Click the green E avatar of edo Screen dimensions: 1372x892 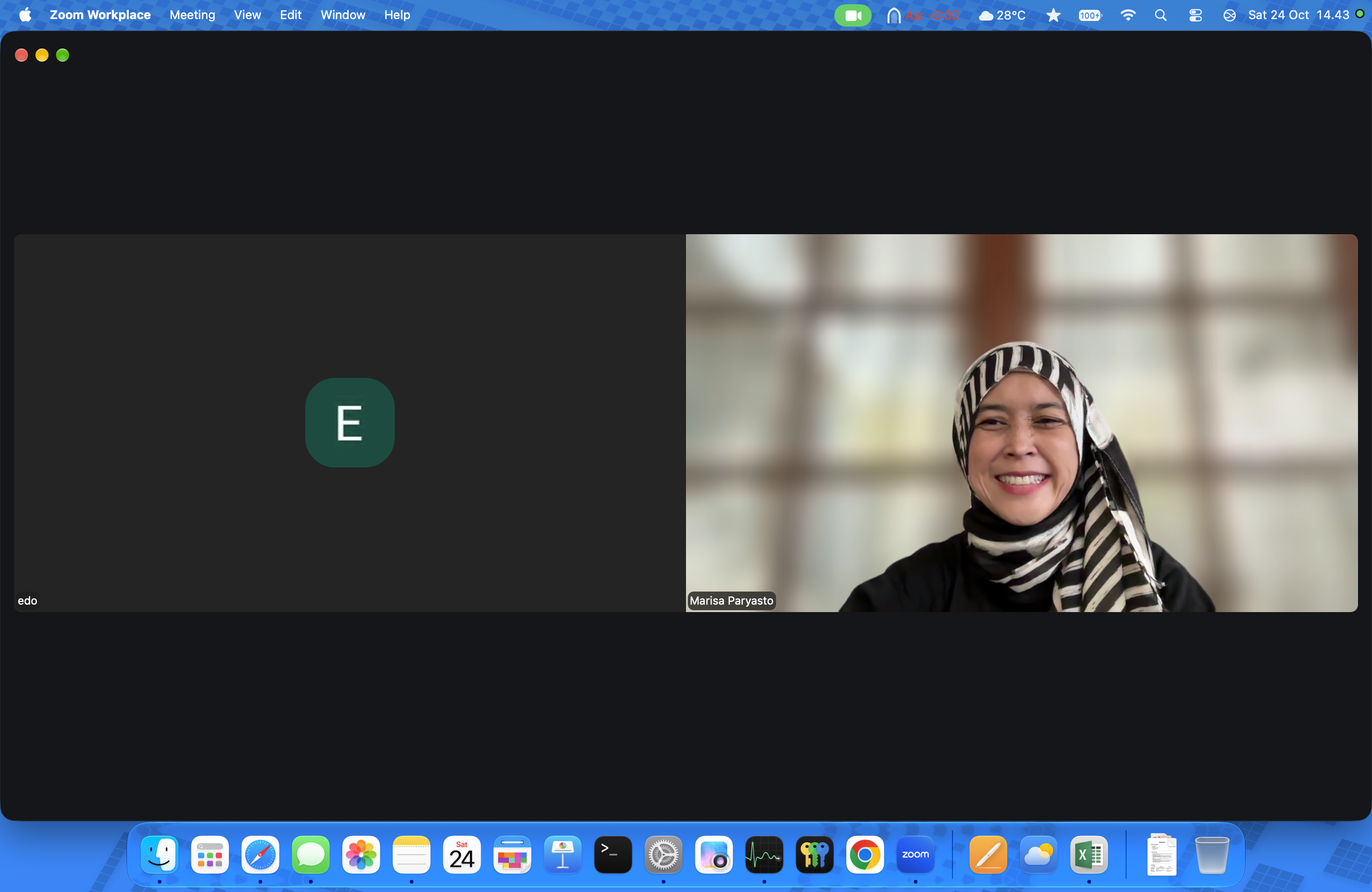pyautogui.click(x=350, y=422)
